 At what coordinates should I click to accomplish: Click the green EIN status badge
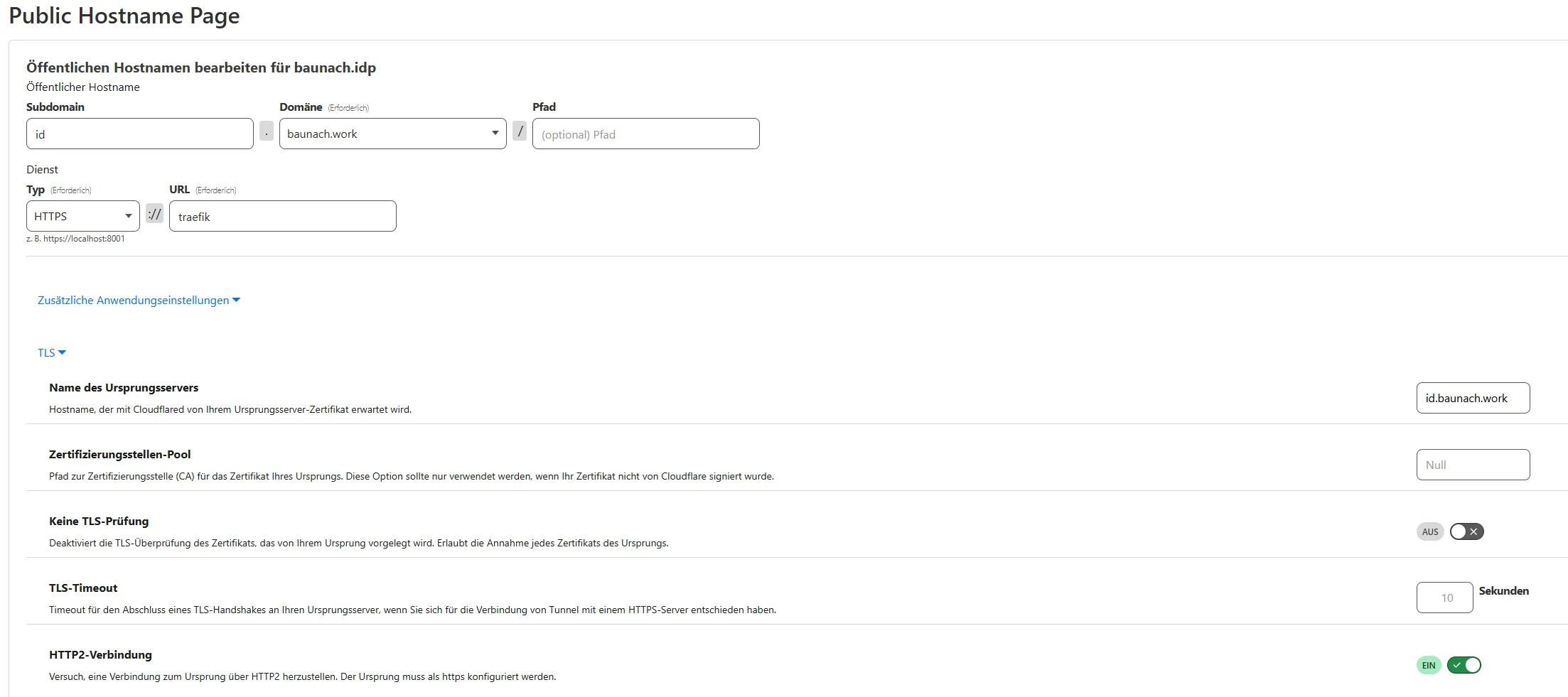(1428, 666)
